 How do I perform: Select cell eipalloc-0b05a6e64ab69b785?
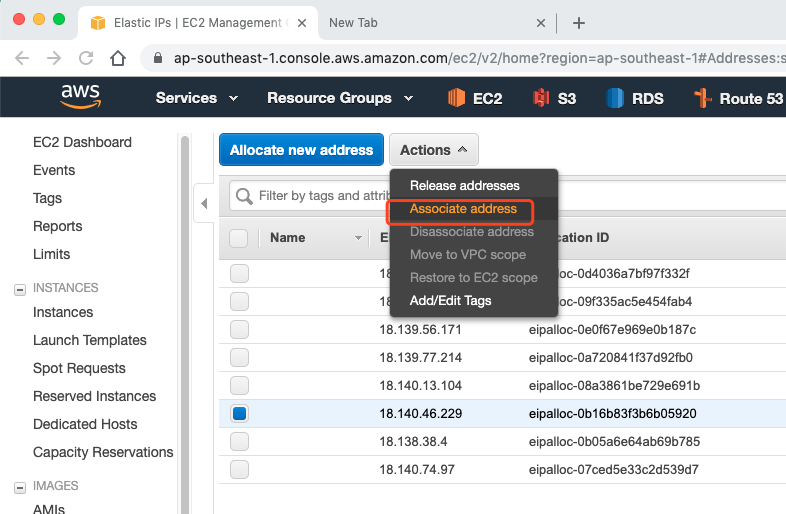point(614,442)
